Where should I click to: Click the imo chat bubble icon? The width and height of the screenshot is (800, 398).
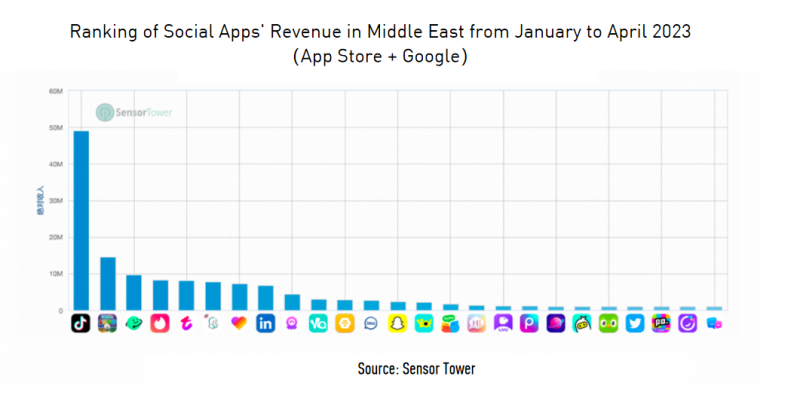coord(371,323)
